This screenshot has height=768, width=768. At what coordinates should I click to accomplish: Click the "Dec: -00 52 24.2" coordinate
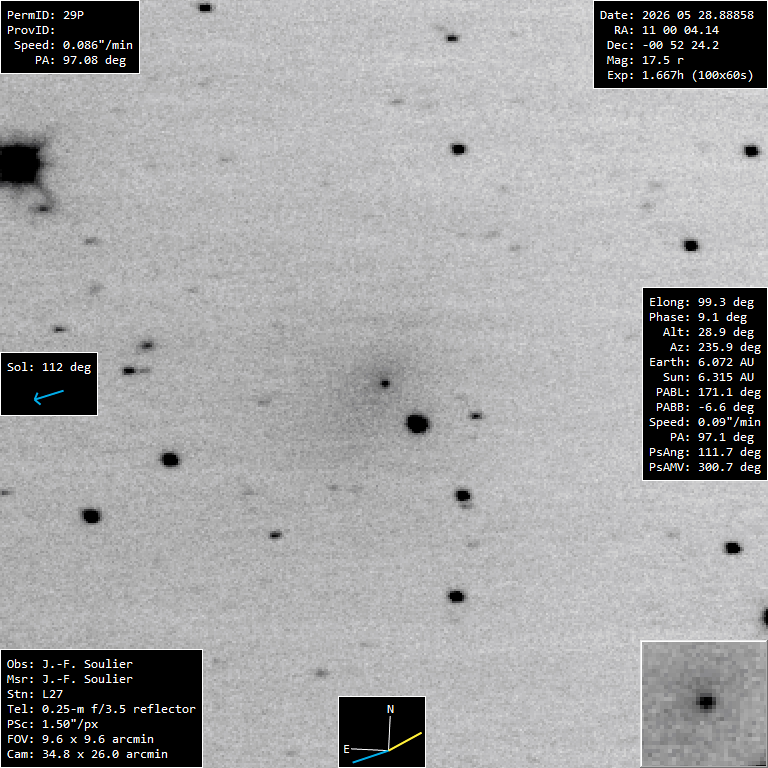tap(663, 45)
